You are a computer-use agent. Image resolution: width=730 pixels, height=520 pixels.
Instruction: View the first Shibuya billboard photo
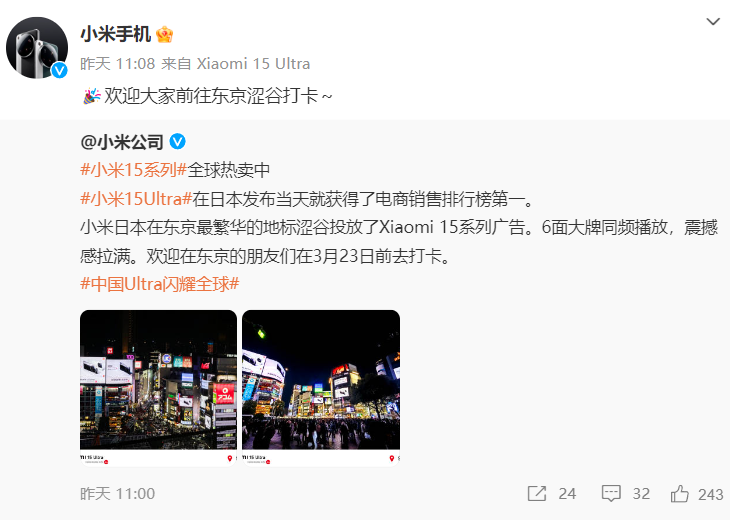point(158,388)
